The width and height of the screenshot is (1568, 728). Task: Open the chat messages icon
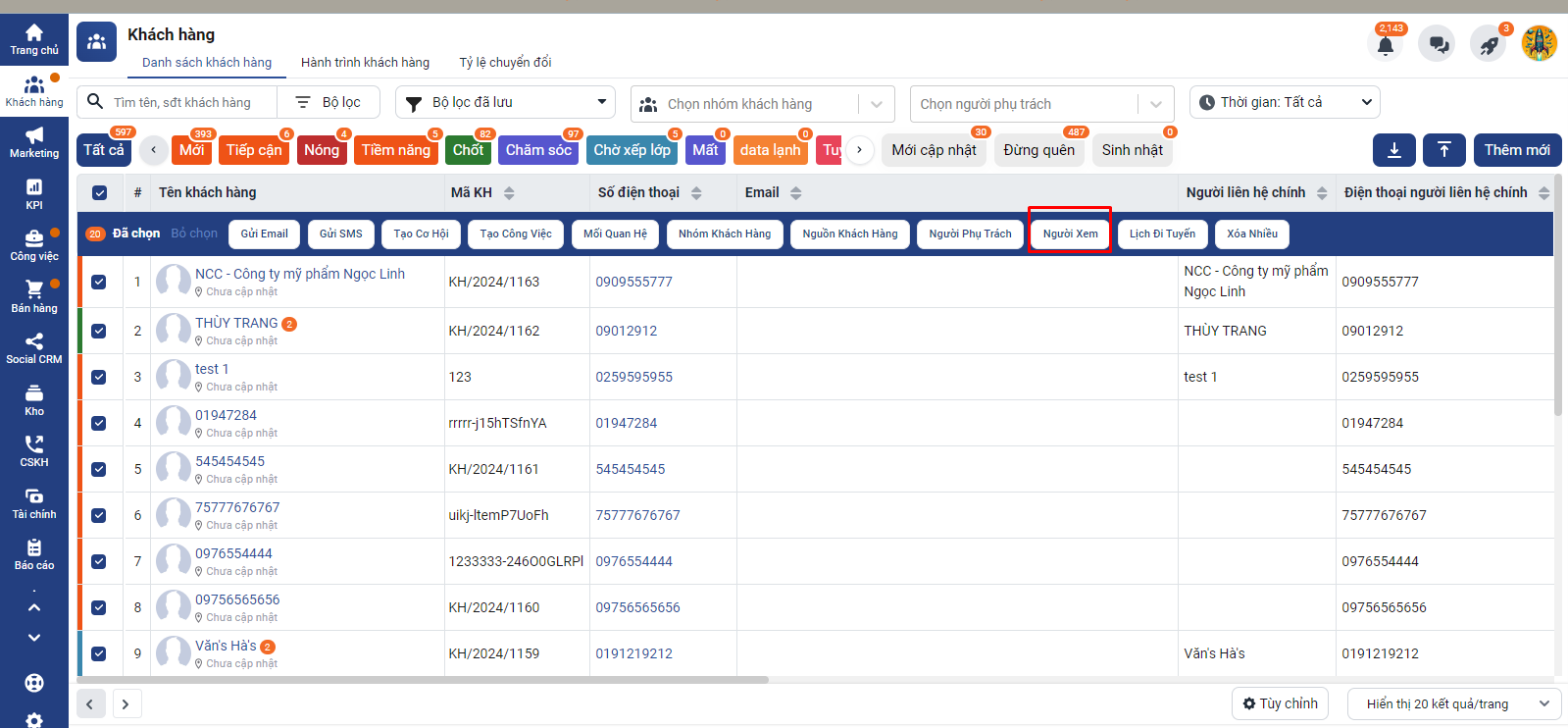click(x=1438, y=45)
